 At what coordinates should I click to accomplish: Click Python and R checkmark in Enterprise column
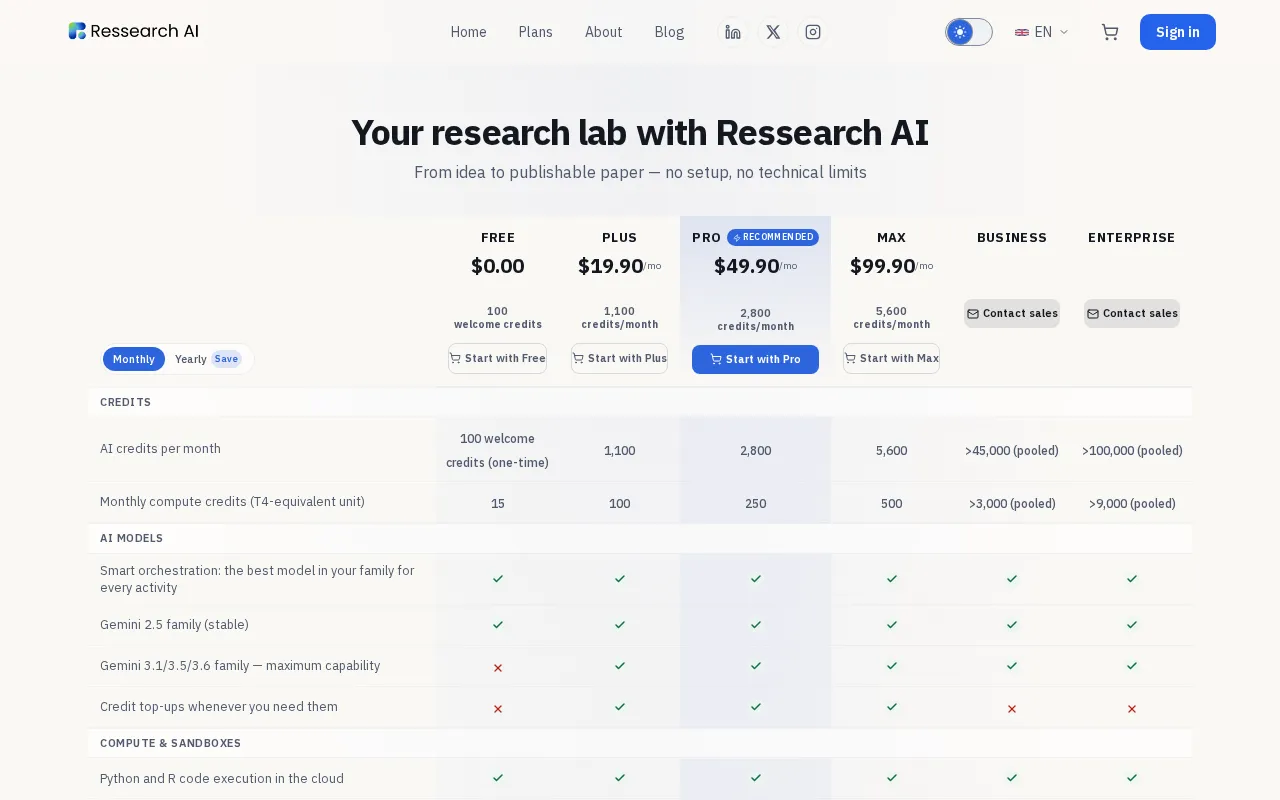click(x=1132, y=778)
